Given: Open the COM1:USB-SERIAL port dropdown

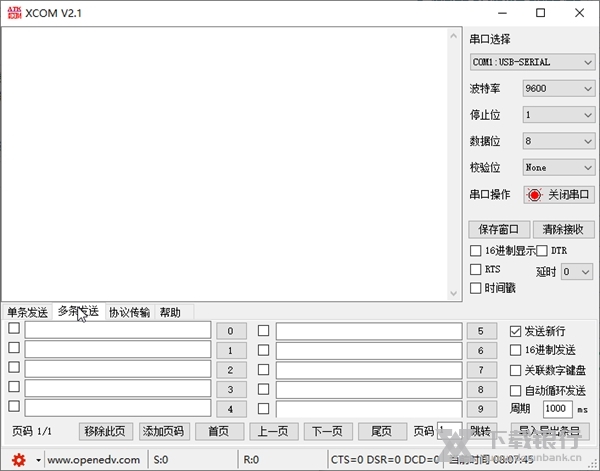Looking at the screenshot, I should coord(532,62).
